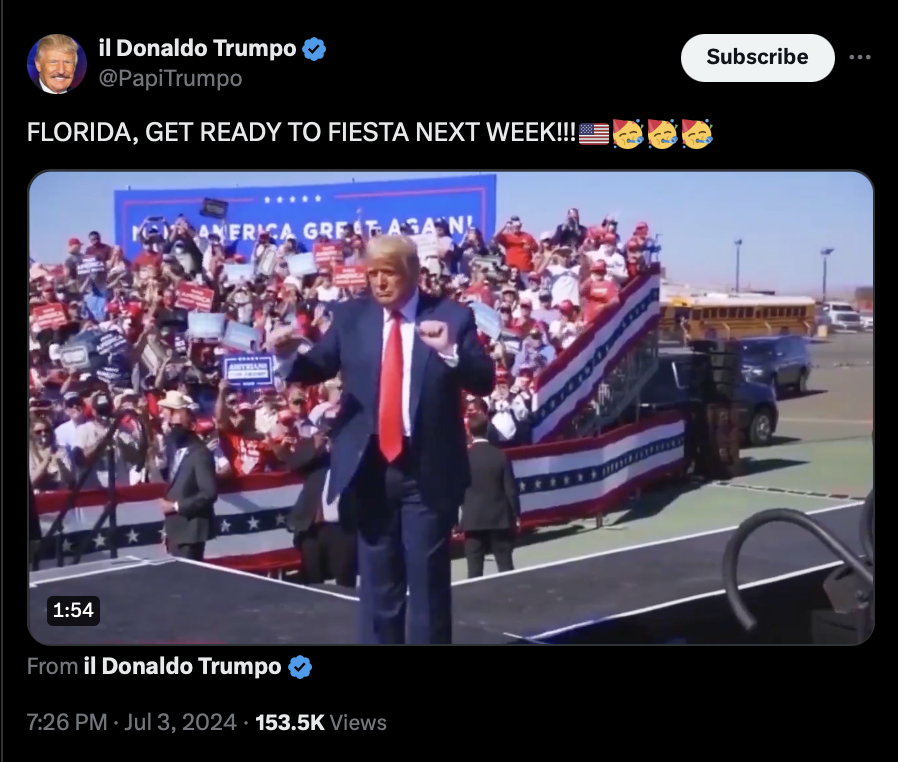The image size is (898, 762).
Task: Click the 153.5K Views counter
Action: coord(321,722)
